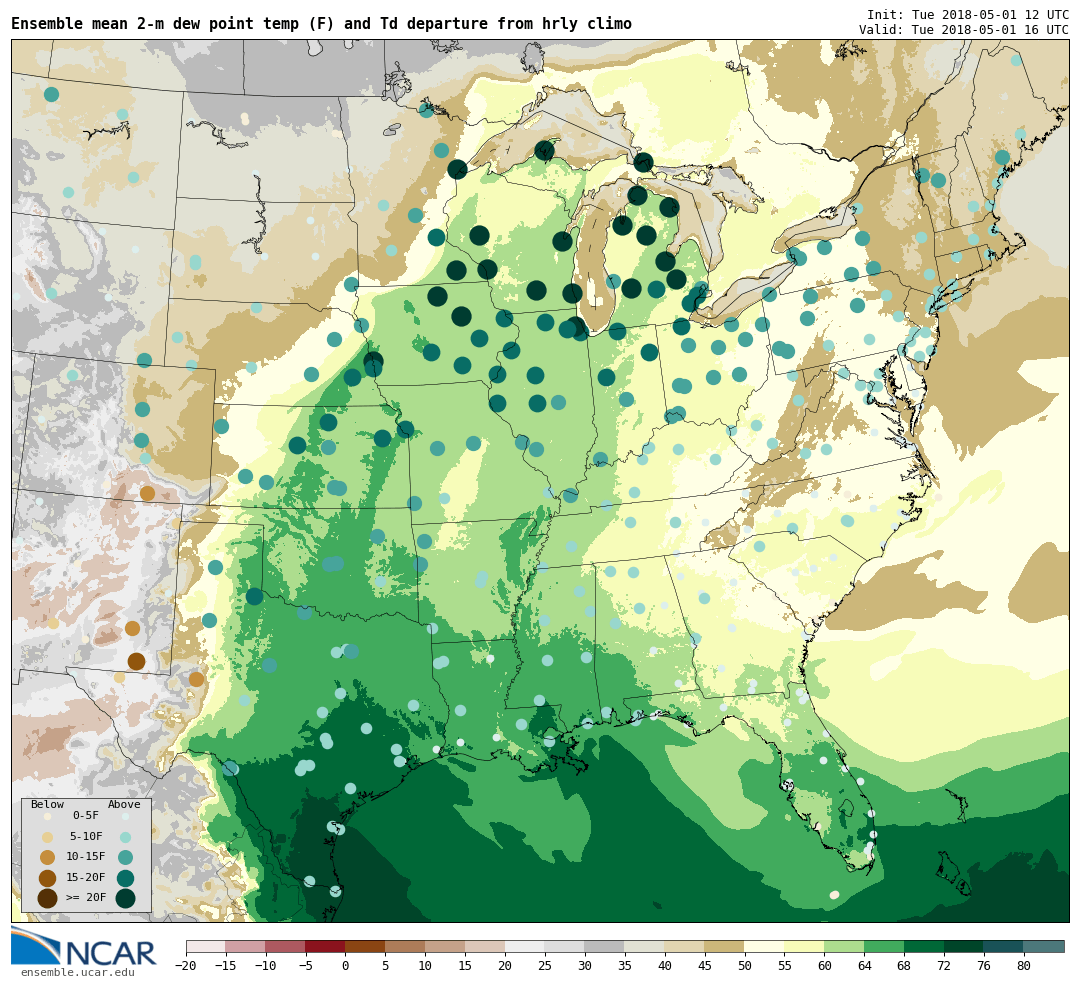Image resolution: width=1080 pixels, height=985 pixels.
Task: Click the colorbar segment between -15 and -10
Action: click(246, 946)
